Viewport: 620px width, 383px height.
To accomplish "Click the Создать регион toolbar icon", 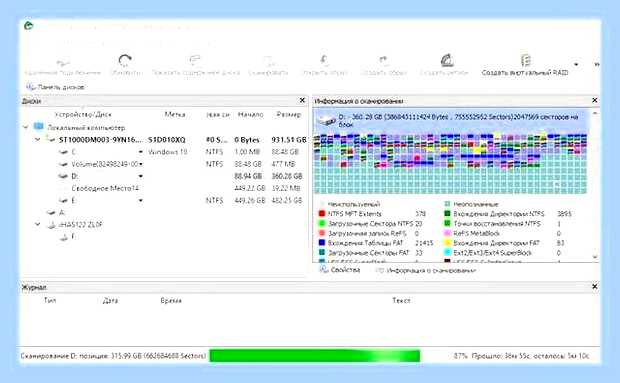I will click(447, 60).
